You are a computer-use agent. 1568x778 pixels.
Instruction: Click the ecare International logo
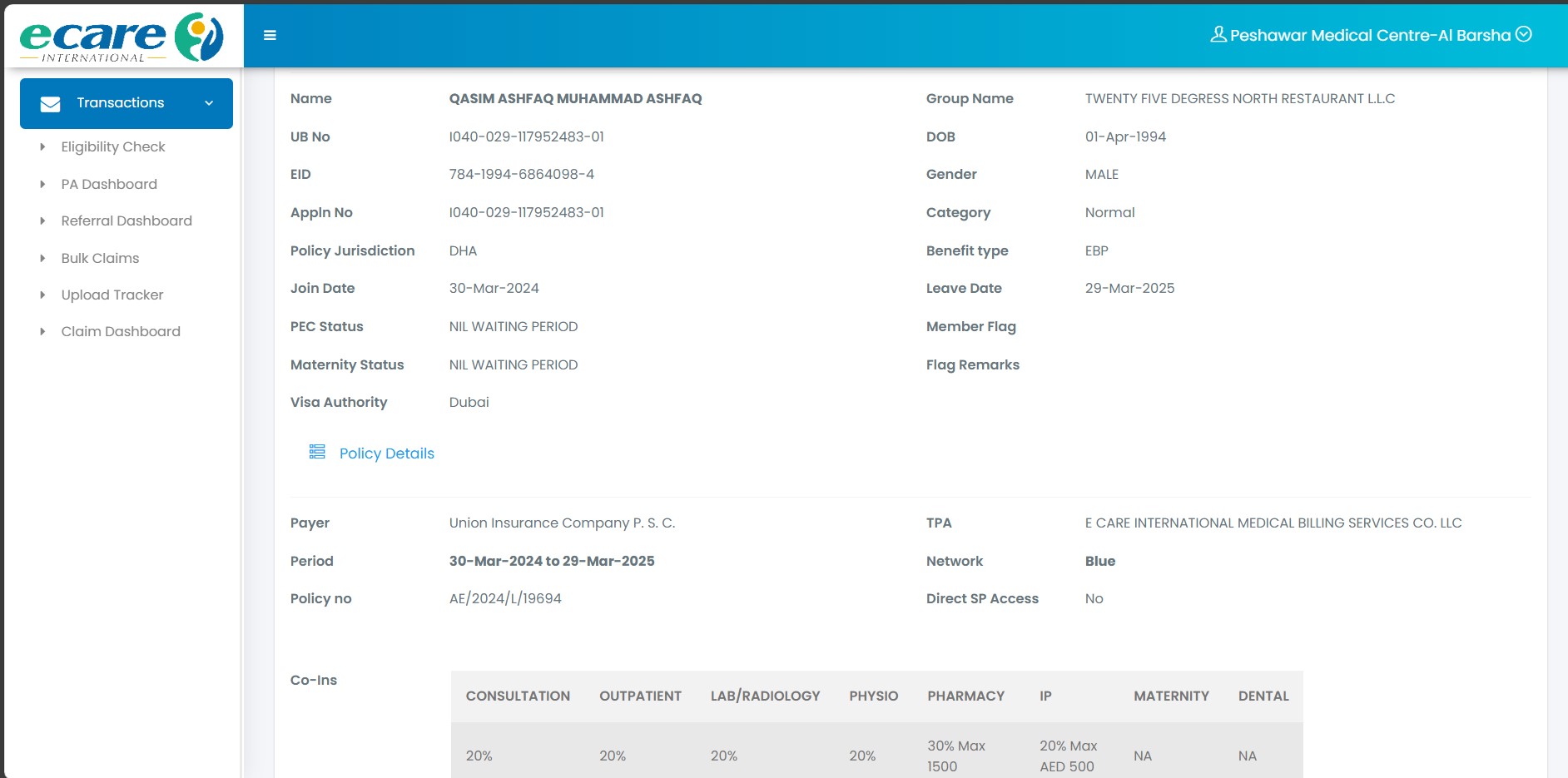point(122,37)
